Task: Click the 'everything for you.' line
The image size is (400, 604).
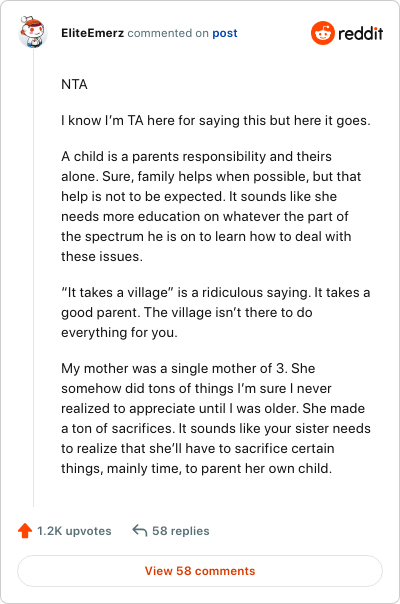Action: tap(119, 332)
